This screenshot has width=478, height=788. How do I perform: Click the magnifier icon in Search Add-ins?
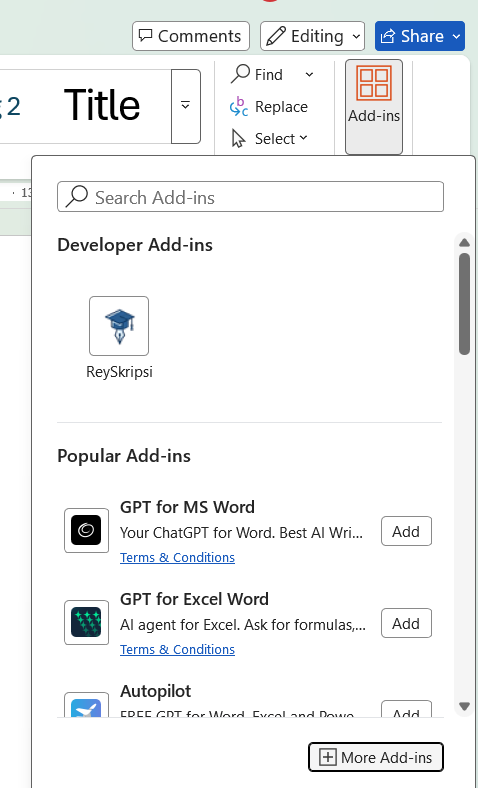click(77, 196)
